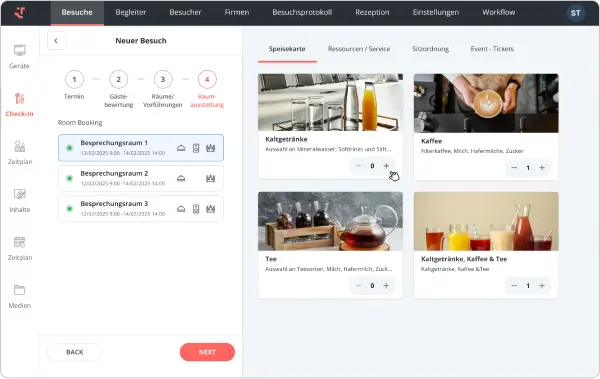The image size is (600, 379).
Task: Click catering dome icon for Besprechungsraum 2
Action: coord(181,178)
